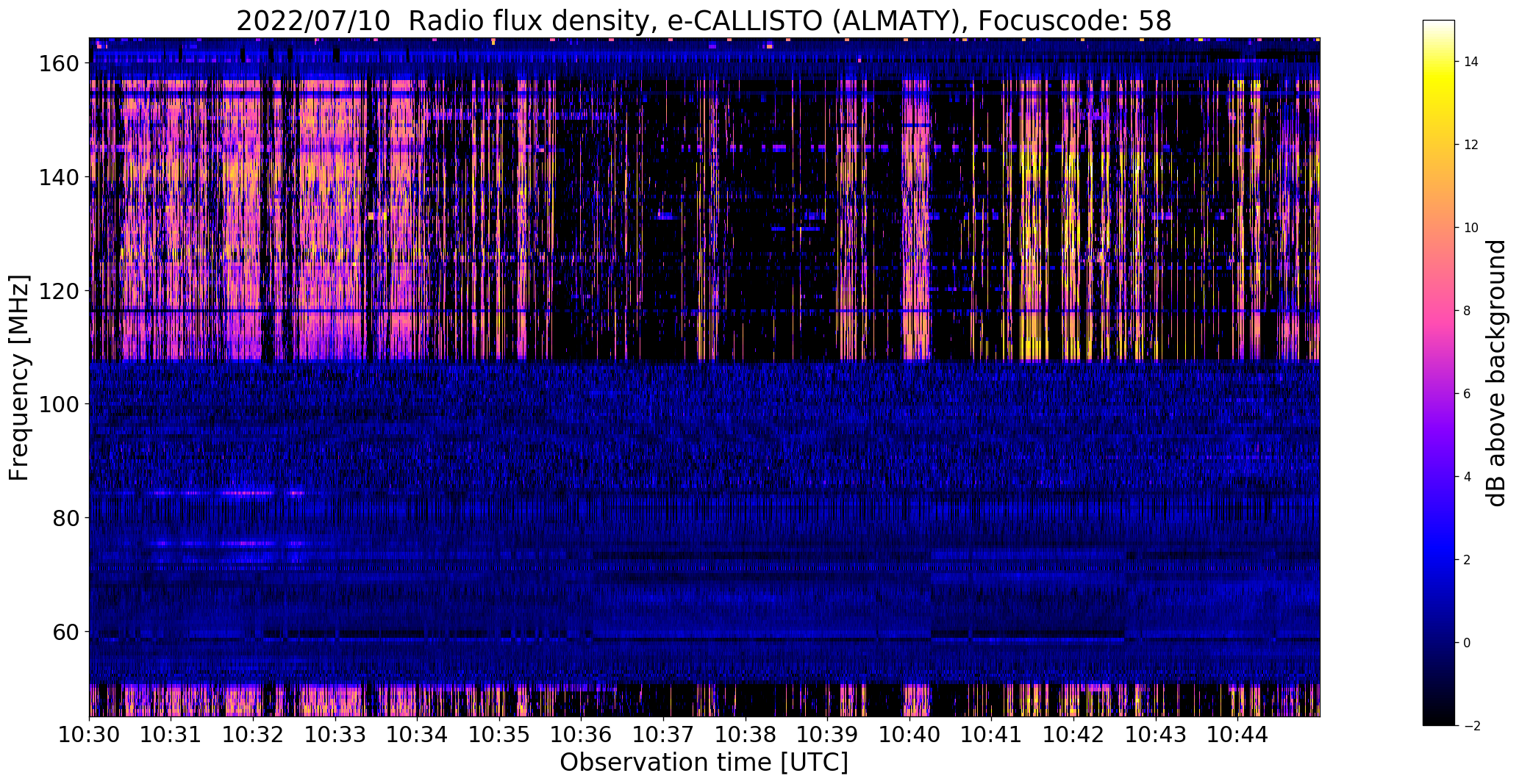Click the 120 frequency tick label
This screenshot has width=1519, height=784.
point(58,291)
